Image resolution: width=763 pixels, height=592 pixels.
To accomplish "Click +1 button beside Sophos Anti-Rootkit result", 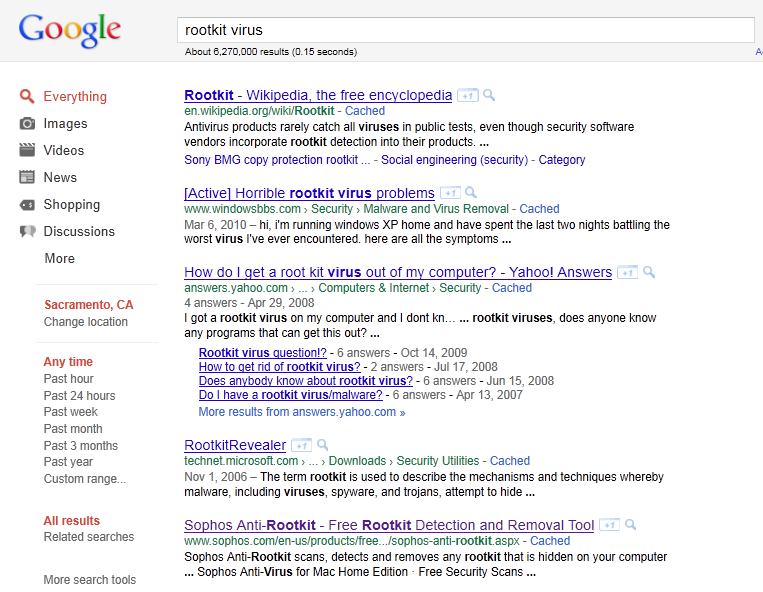I will tap(610, 525).
